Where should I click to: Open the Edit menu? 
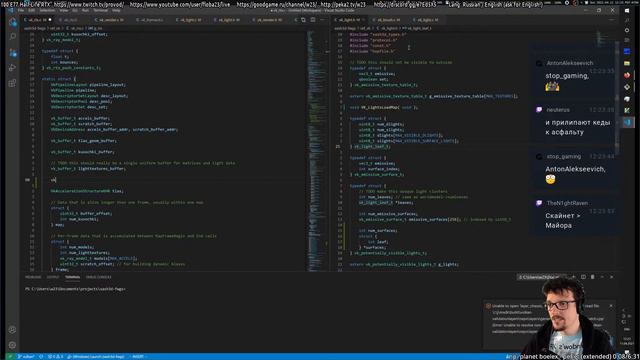(x=32, y=10)
